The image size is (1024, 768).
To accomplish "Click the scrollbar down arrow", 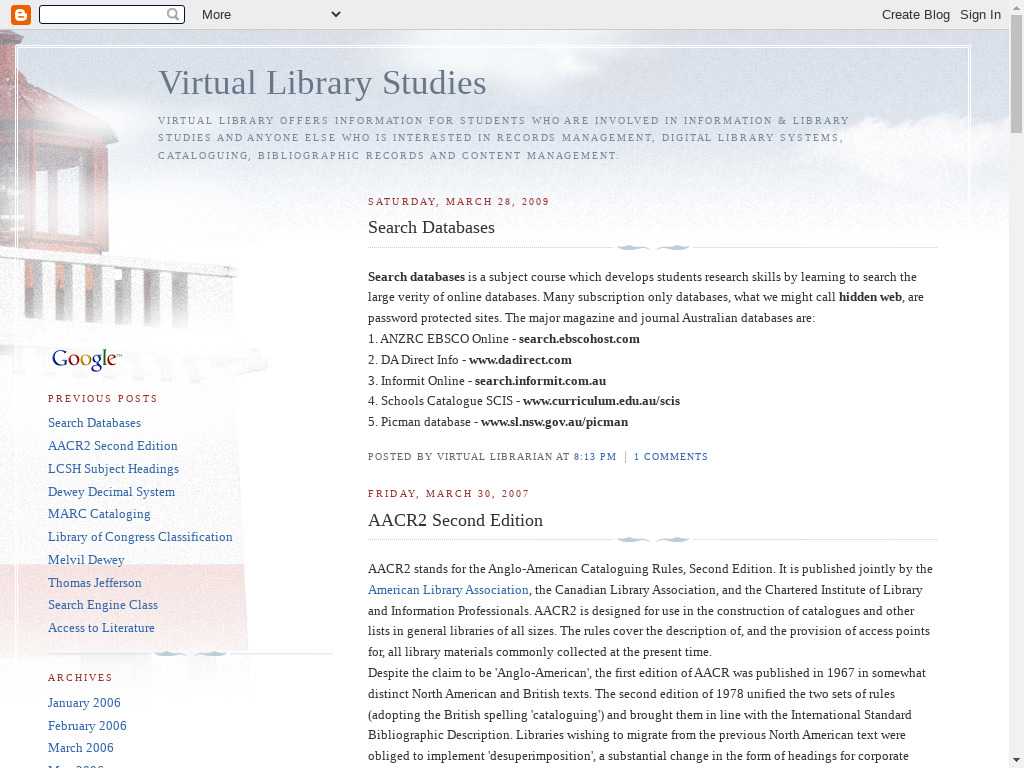I will [1016, 759].
